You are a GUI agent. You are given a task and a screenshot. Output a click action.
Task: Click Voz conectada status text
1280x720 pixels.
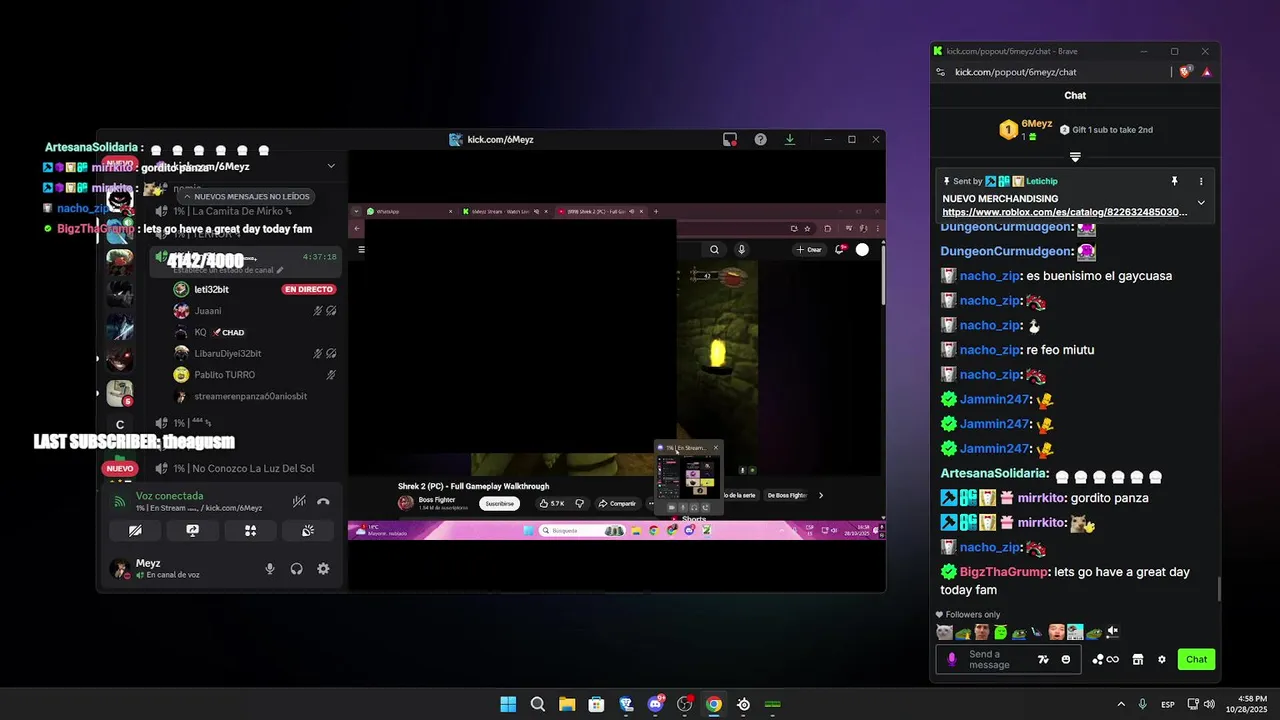tap(169, 496)
